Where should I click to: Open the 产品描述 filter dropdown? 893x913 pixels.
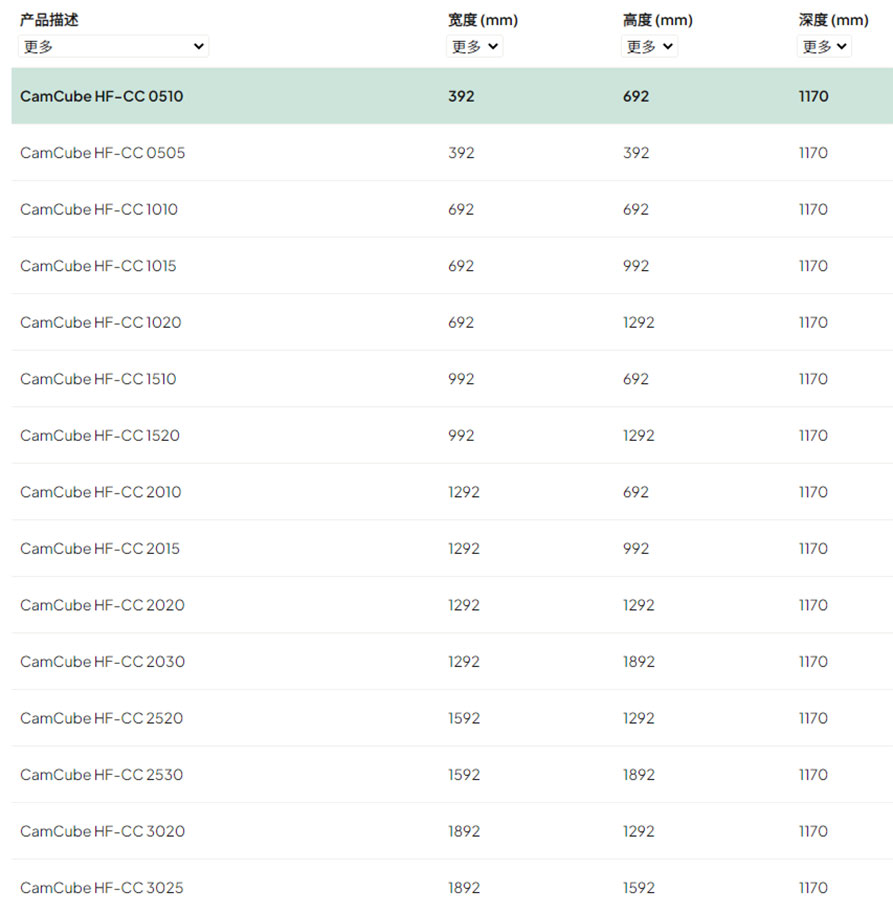[x=113, y=47]
